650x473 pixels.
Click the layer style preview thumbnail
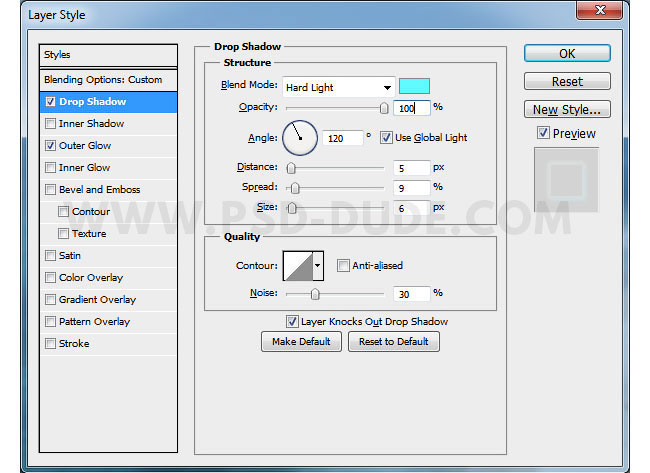tap(566, 180)
